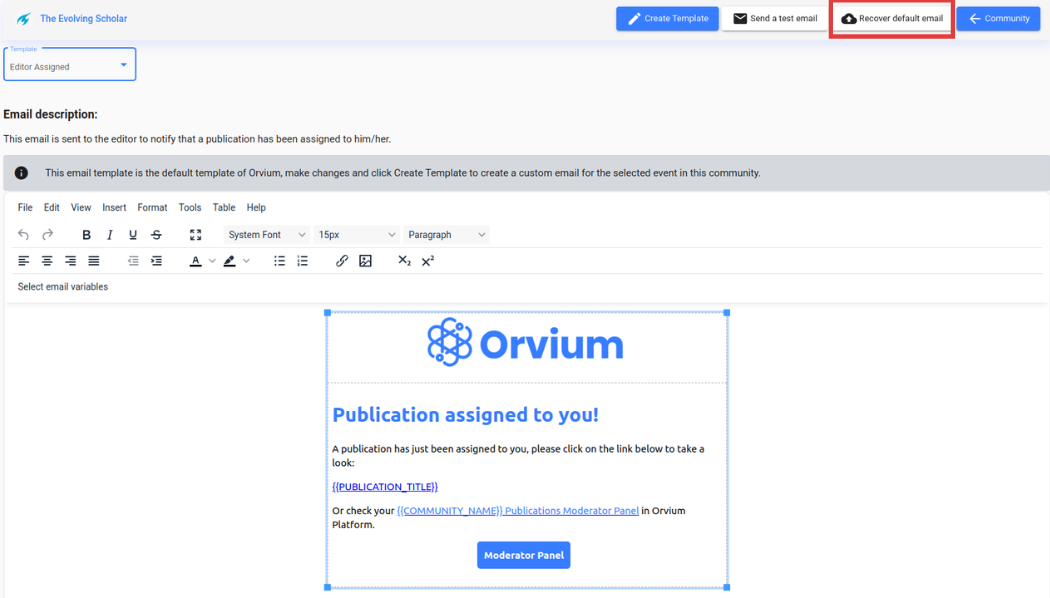Insert or edit a link
This screenshot has width=1050, height=598.
[x=342, y=260]
